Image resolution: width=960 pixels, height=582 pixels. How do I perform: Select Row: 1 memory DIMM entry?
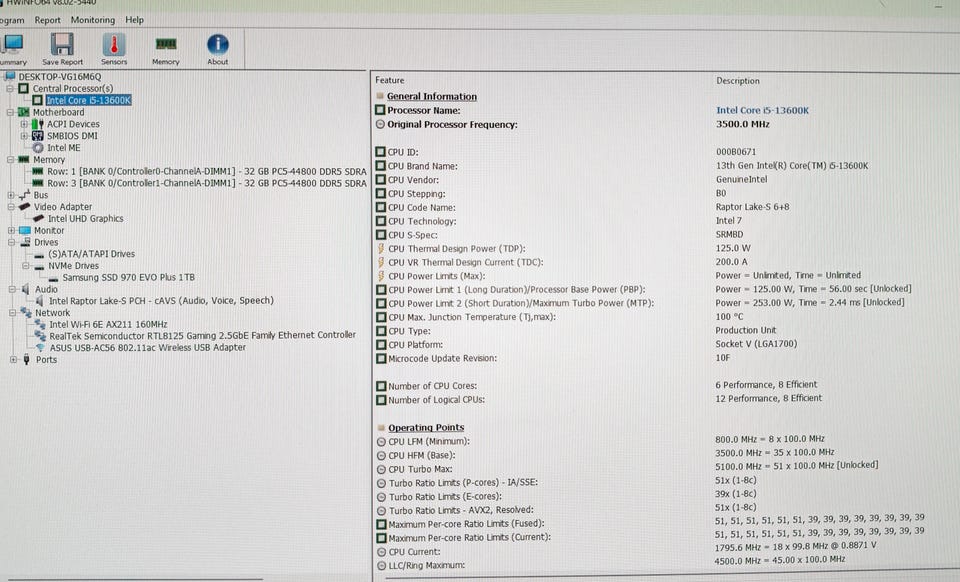[206, 171]
